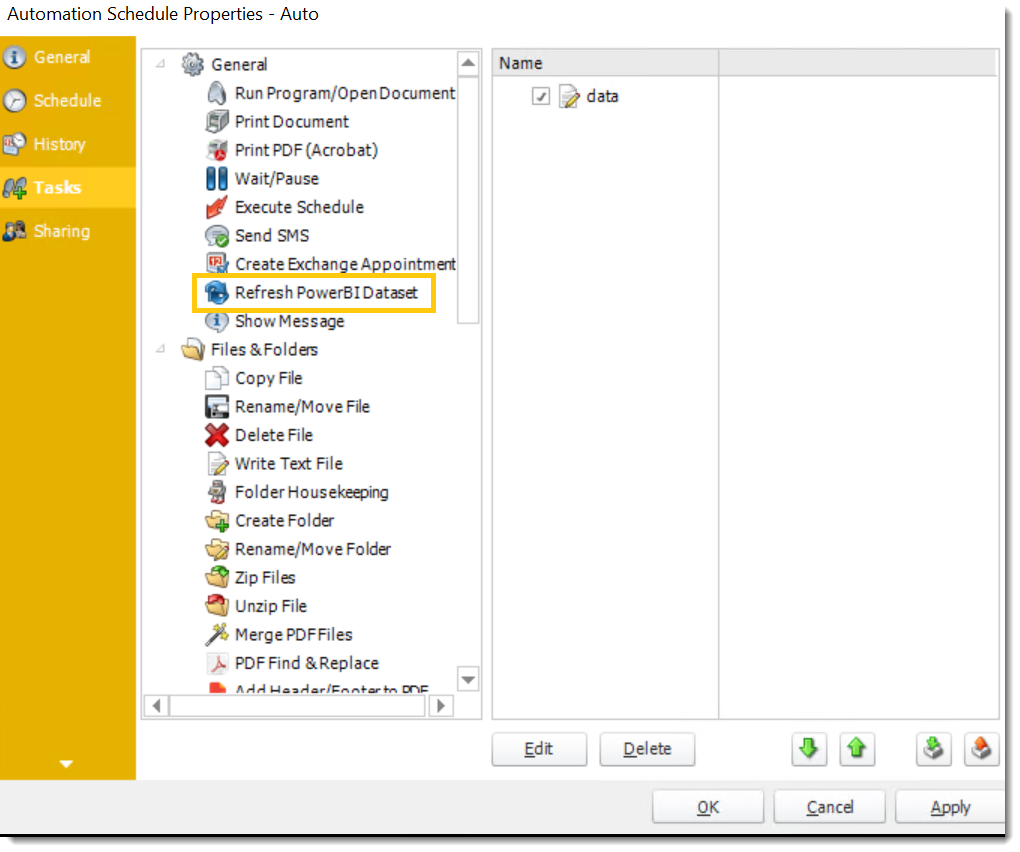Open the import tasks icon
This screenshot has width=1020, height=852.
coord(933,748)
